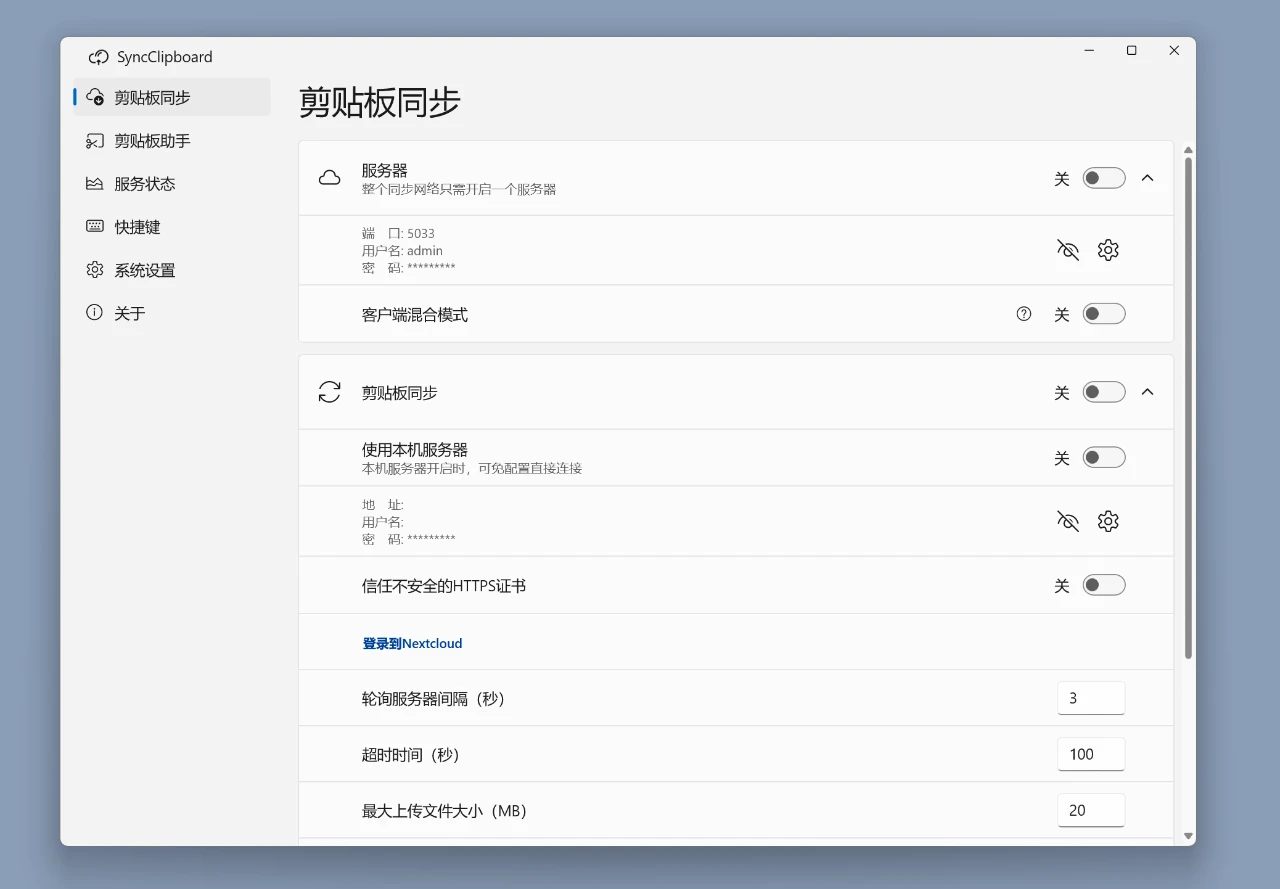
Task: Maximize the SyncClipboard window
Action: coord(1131,50)
